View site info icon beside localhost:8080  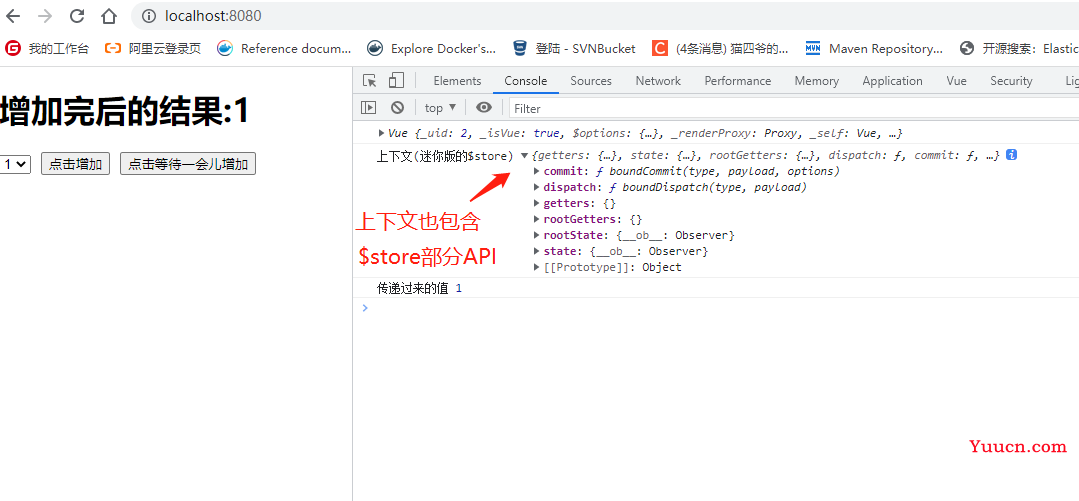coord(147,16)
